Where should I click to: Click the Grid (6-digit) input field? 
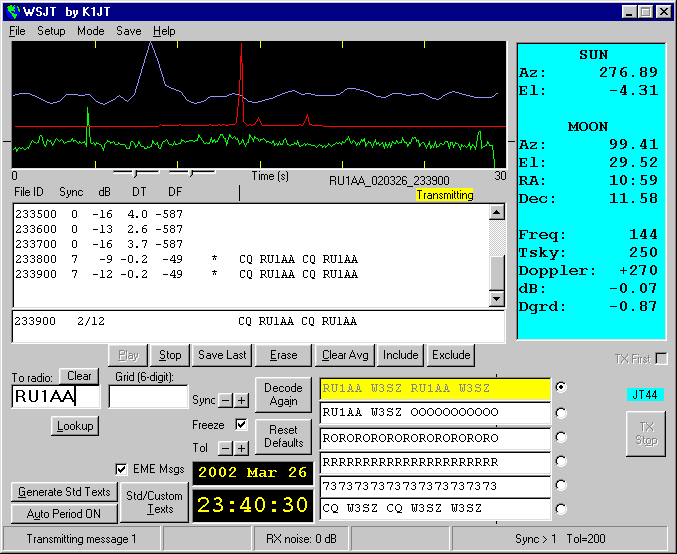coord(148,396)
